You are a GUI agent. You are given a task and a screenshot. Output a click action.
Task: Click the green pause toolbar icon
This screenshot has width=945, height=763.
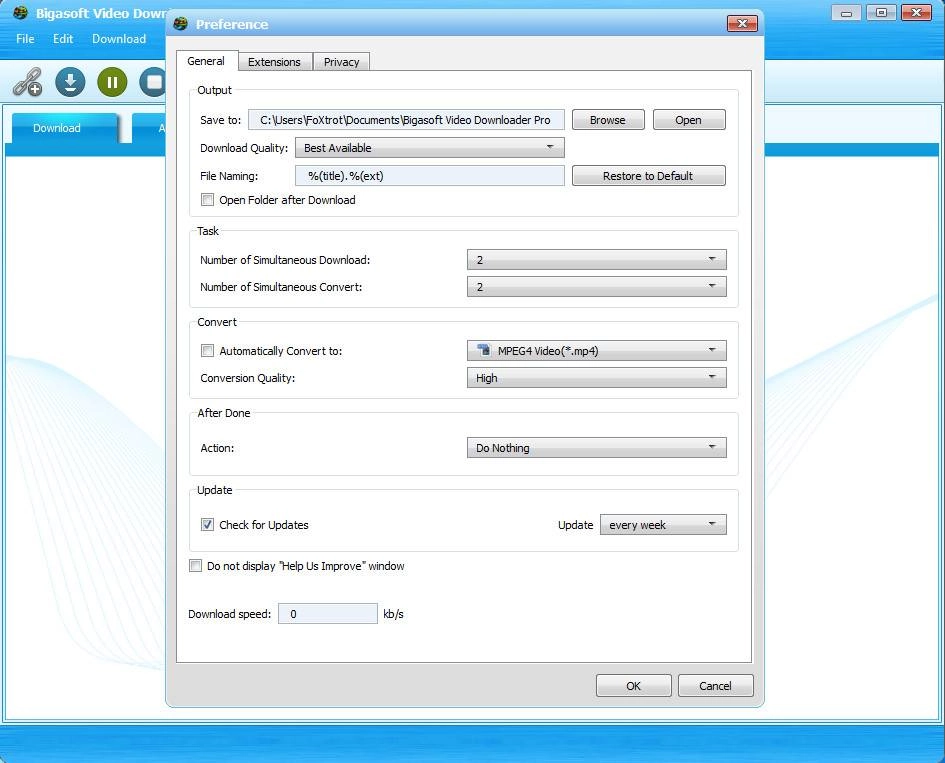pyautogui.click(x=112, y=82)
